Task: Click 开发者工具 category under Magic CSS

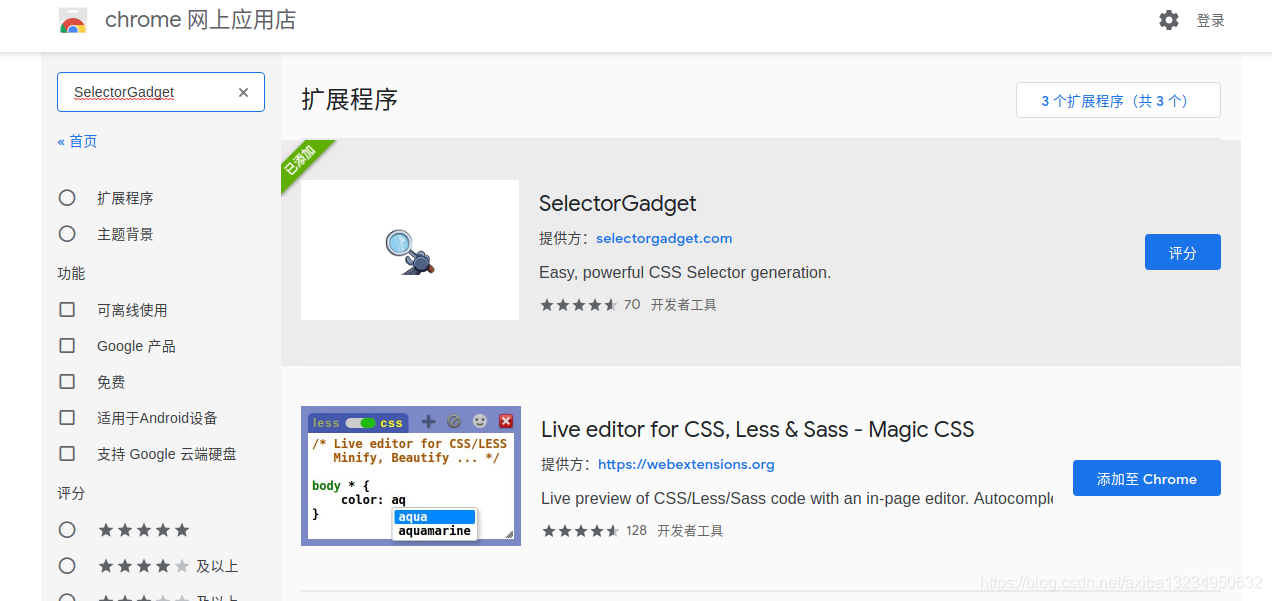Action: click(x=690, y=531)
